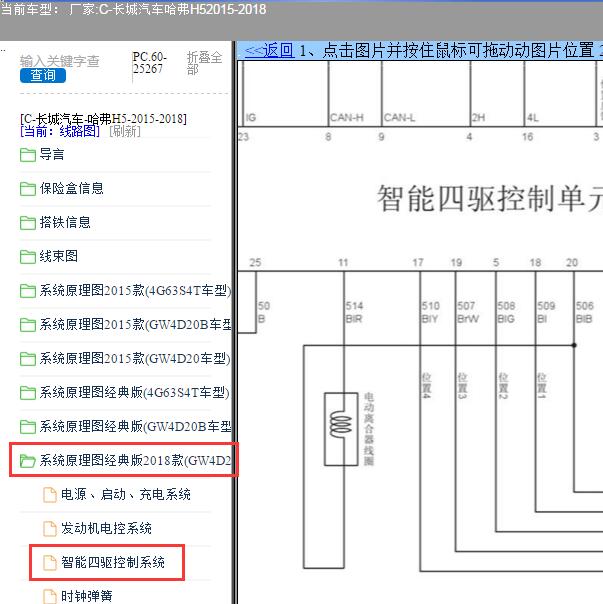Click the CAN-L pin label
Image resolution: width=603 pixels, height=604 pixels.
tap(400, 117)
